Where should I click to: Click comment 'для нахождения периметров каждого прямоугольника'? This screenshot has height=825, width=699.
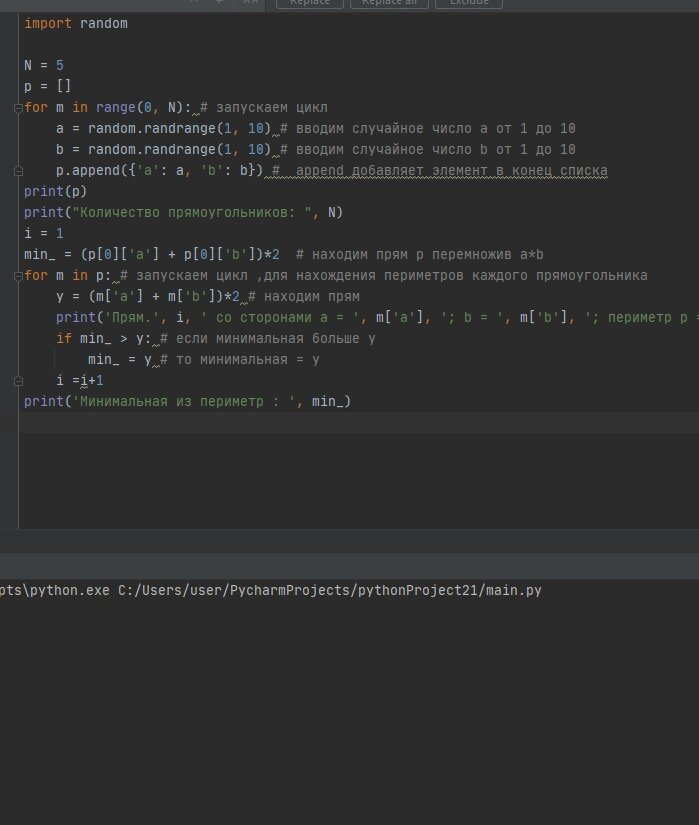(x=455, y=276)
